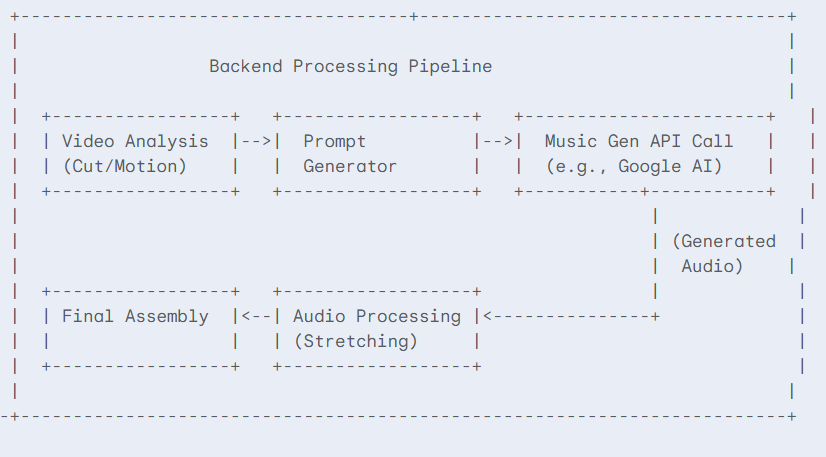Viewport: 826px width, 457px height.
Task: Click the "Final Assembly" label
Action: [x=135, y=316]
